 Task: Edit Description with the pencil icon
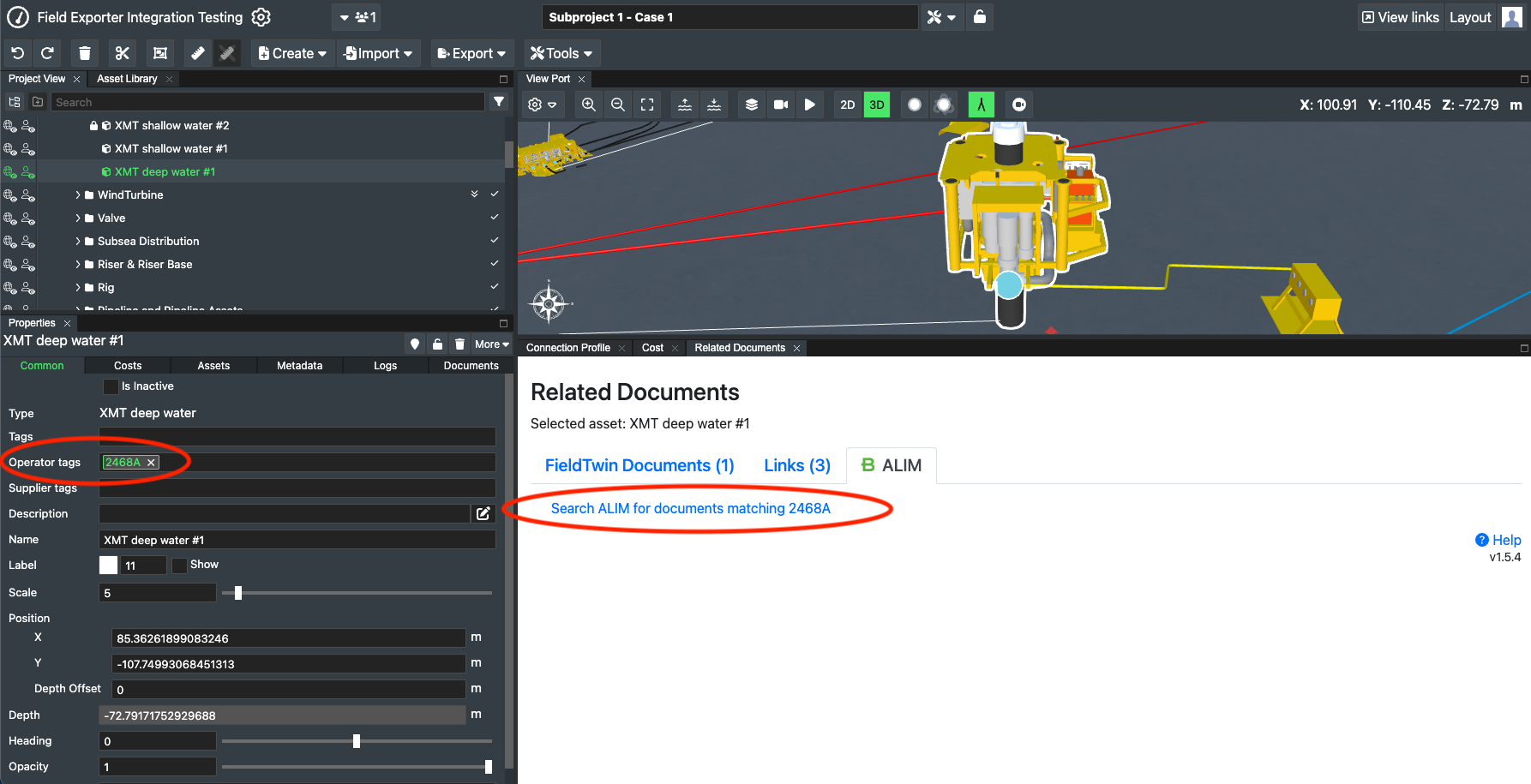[483, 513]
